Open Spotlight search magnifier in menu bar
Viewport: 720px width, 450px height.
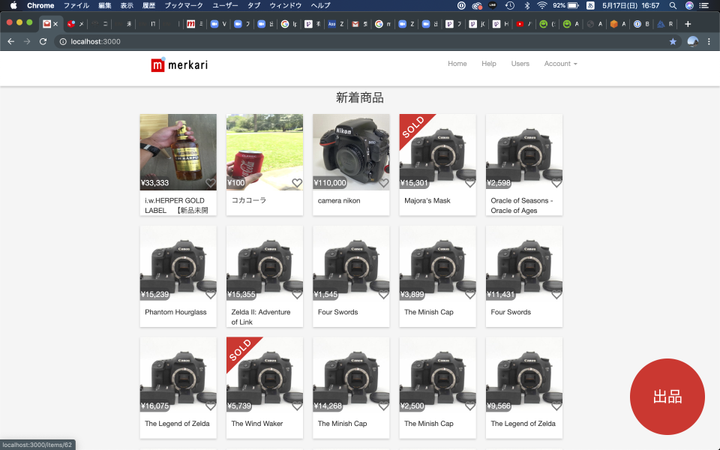672,6
